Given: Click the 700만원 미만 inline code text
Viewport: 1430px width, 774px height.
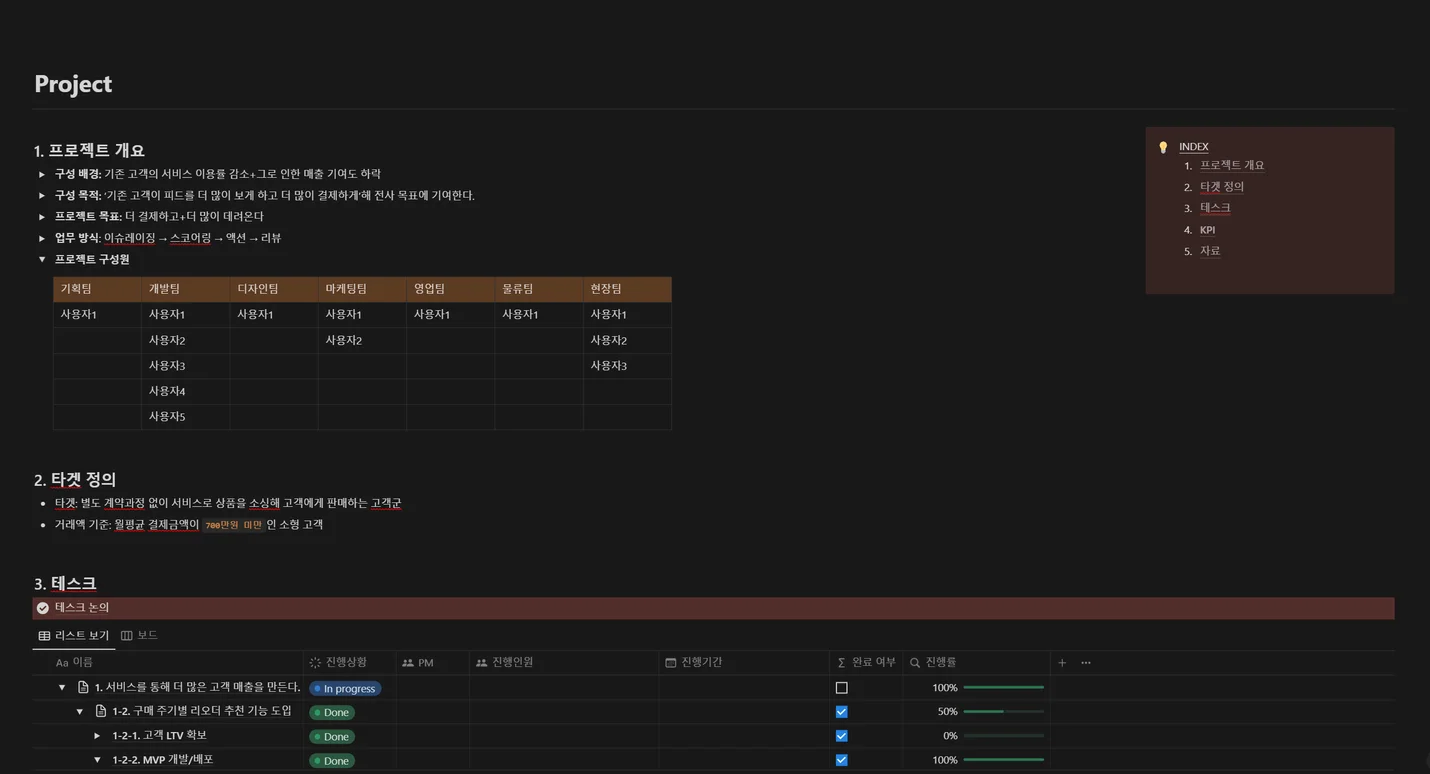Looking at the screenshot, I should (x=233, y=525).
